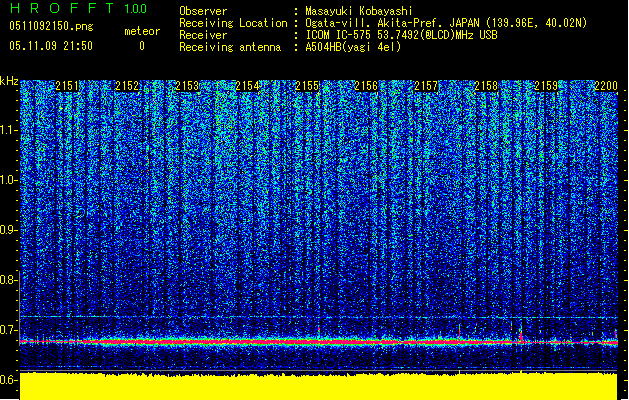
Task: Click the Ogata-vill. Akita-Pref. JAPAN location text
Action: coord(446,23)
